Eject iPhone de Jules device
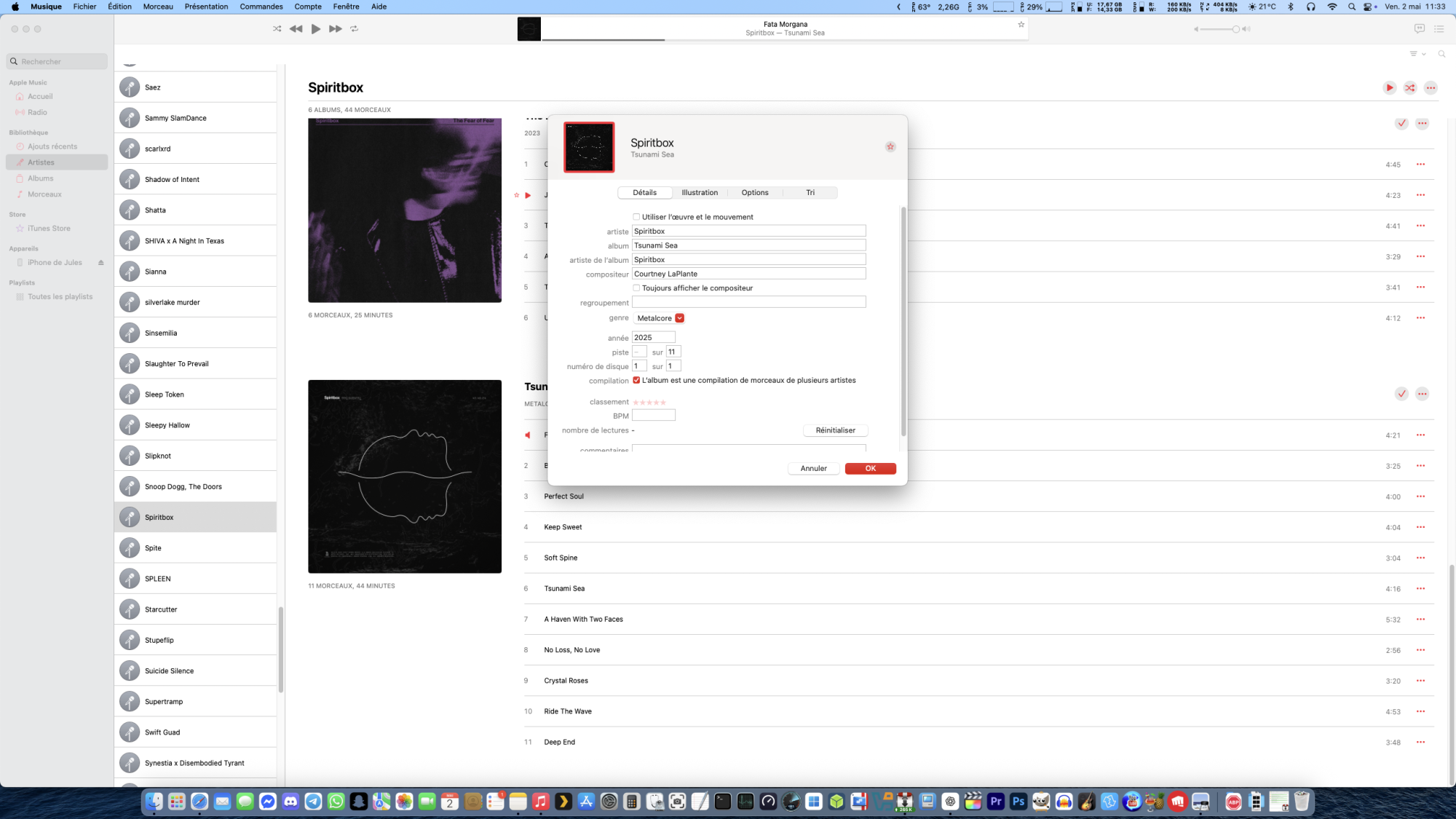The image size is (1456, 819). (x=101, y=263)
